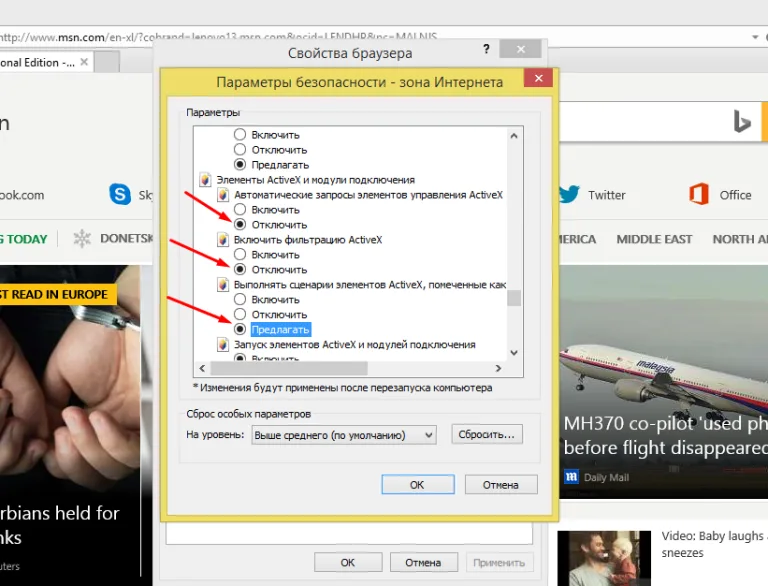Select Предлагать radio above Элементы ActiveX heading
This screenshot has height=586, width=768.
click(x=240, y=164)
